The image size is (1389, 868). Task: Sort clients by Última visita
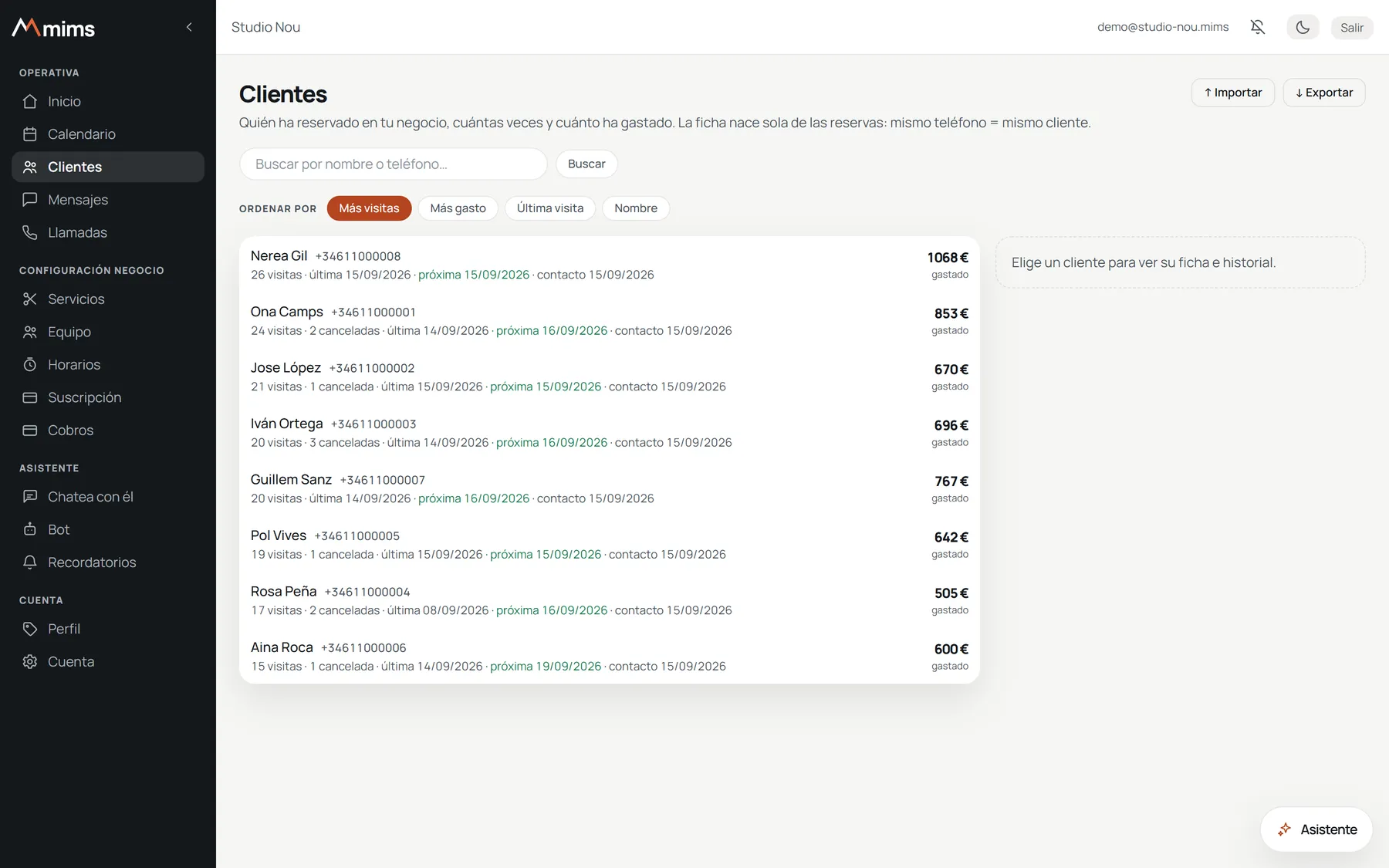[x=550, y=208]
